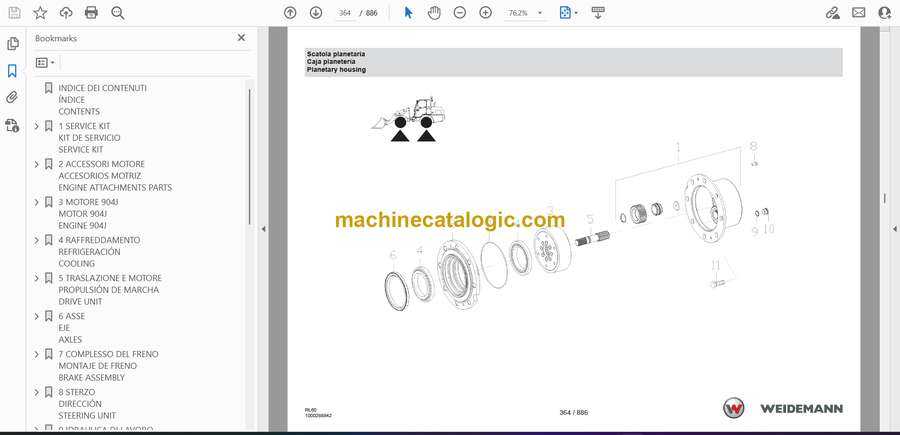
Task: Click the Weidemann logo
Action: pyautogui.click(x=783, y=409)
